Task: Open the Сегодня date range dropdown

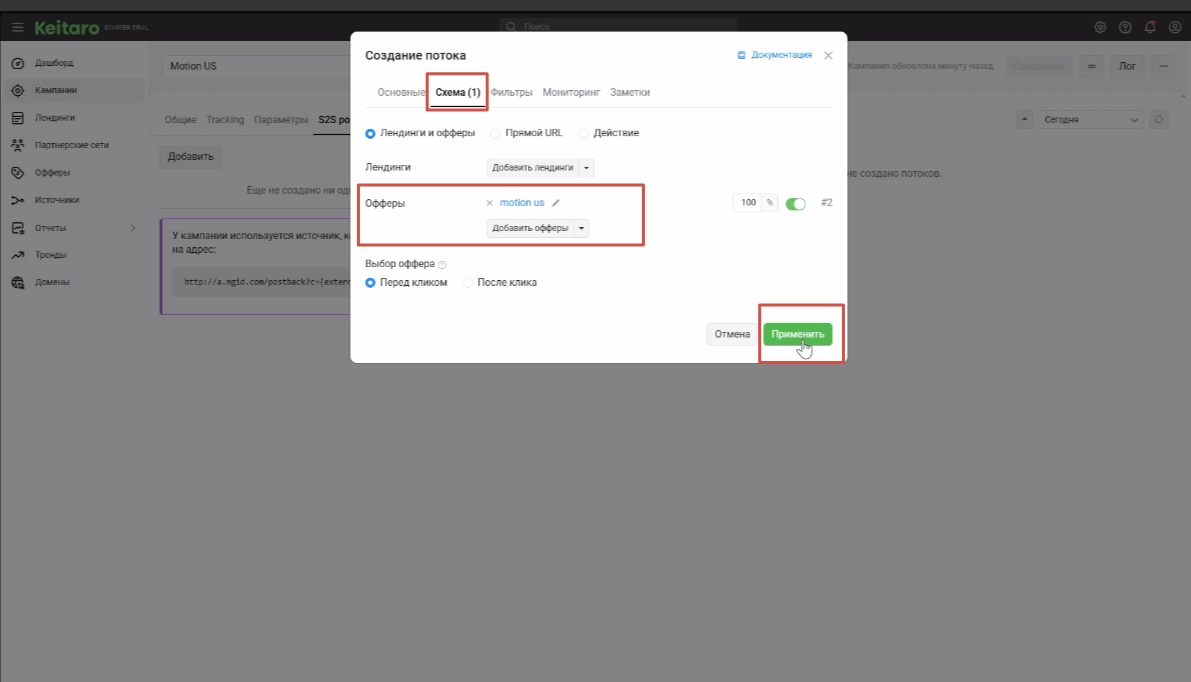Action: [x=1090, y=120]
